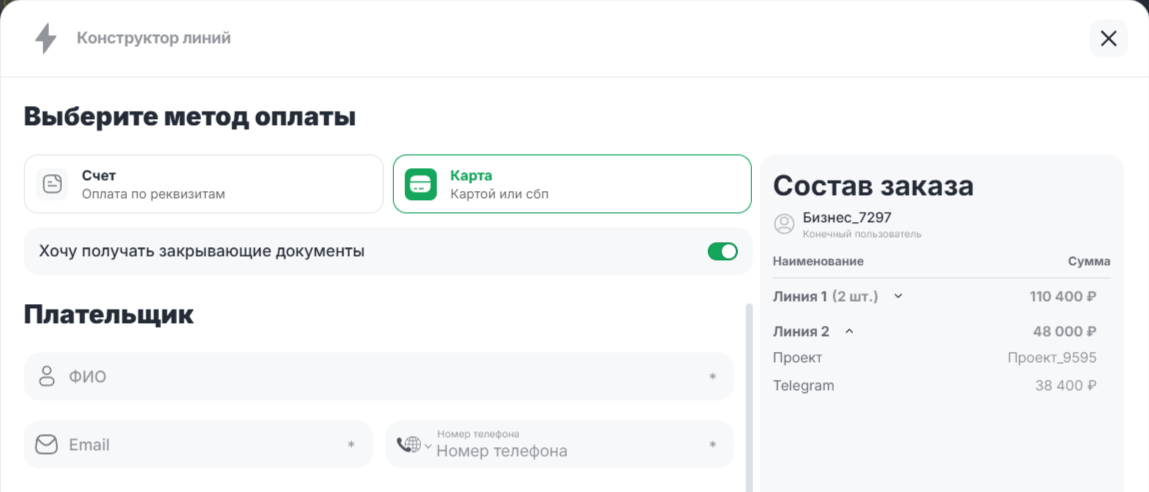The height and width of the screenshot is (492, 1149).
Task: Click into the Email input field
Action: coord(200,445)
